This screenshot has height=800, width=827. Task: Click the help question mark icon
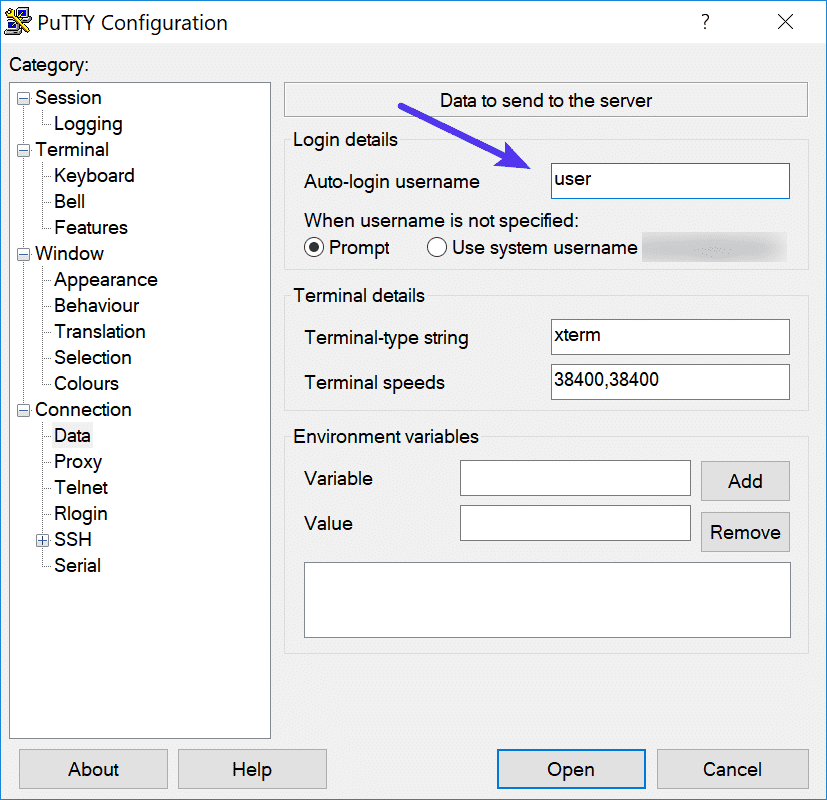pos(705,21)
